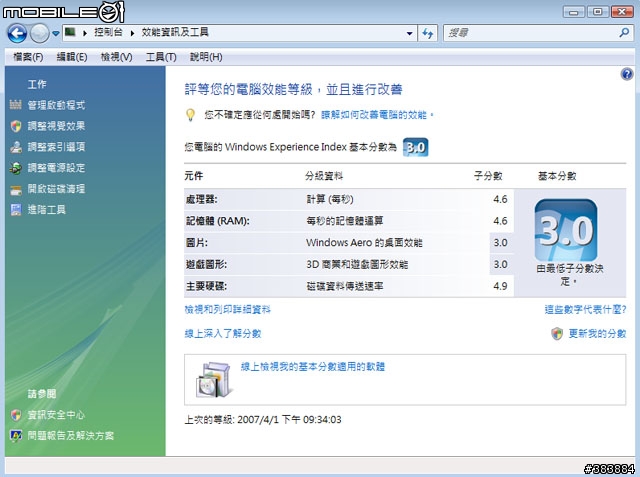Click the power icon beside 調整電源設定

tap(16, 168)
